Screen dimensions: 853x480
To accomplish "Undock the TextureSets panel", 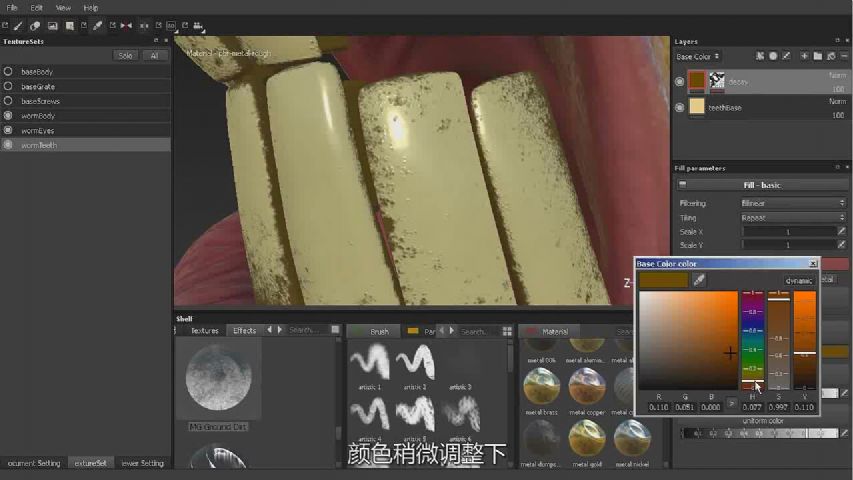I will (156, 41).
